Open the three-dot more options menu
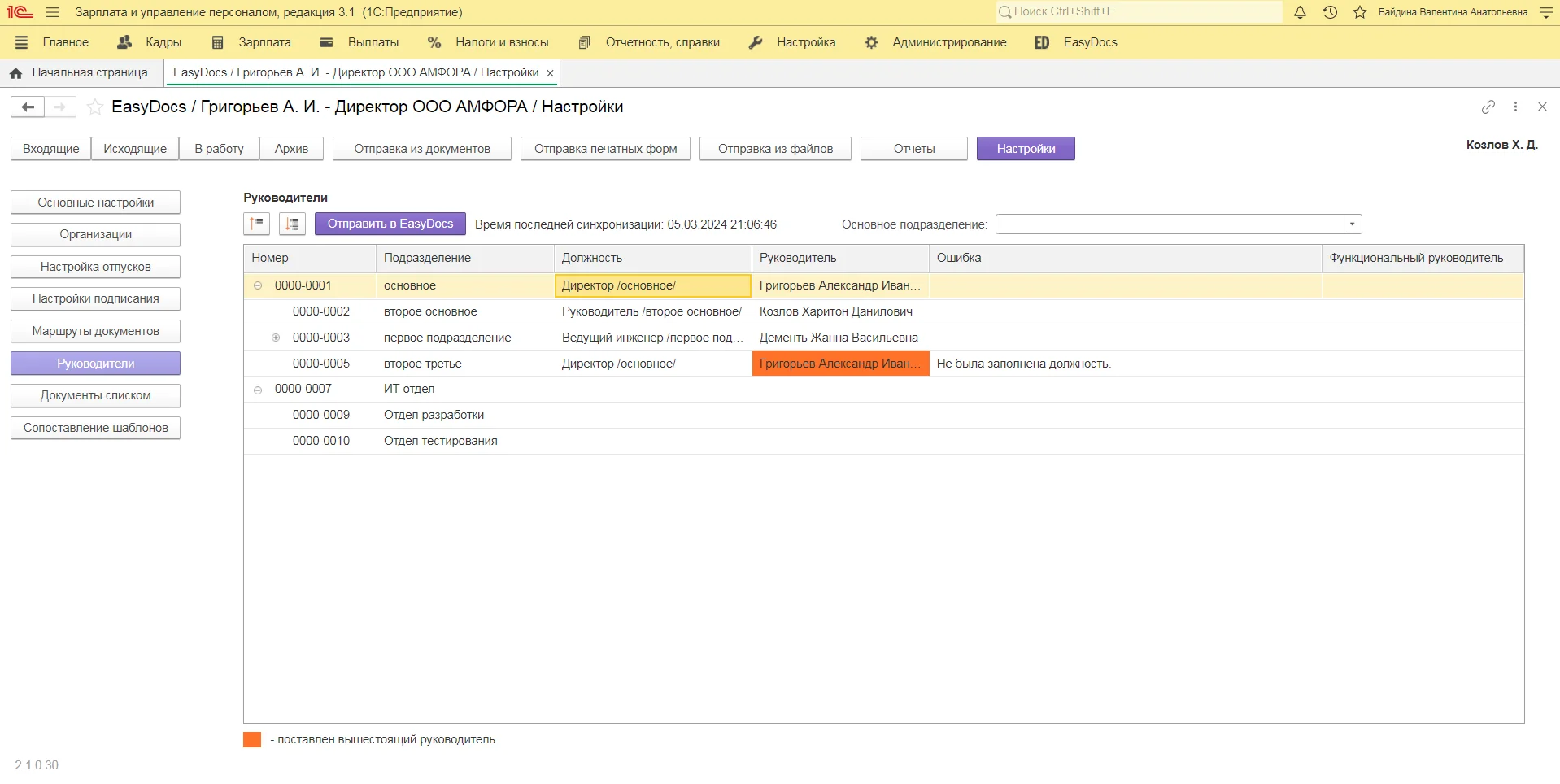The width and height of the screenshot is (1560, 784). (x=1515, y=107)
